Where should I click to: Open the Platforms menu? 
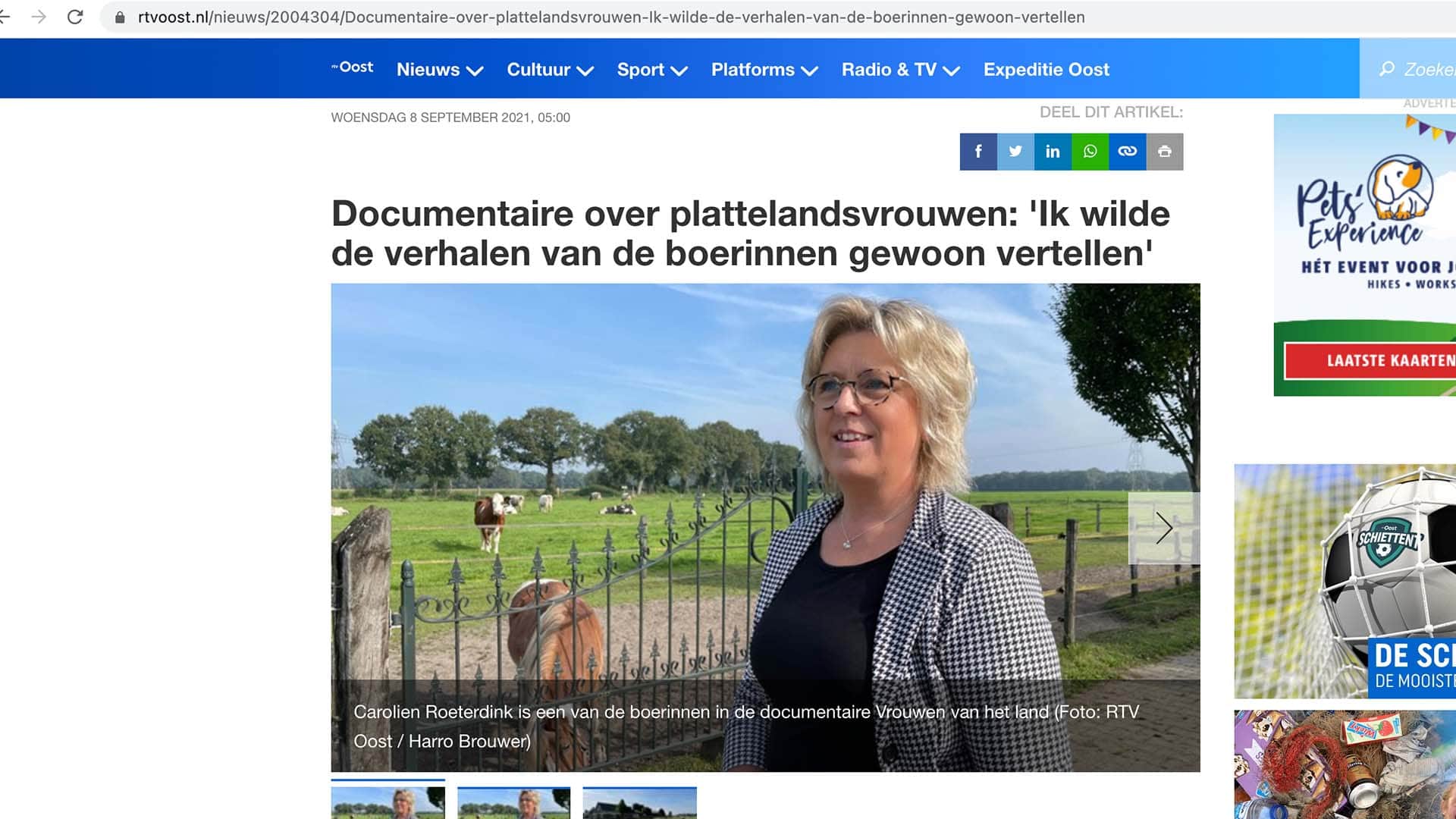point(764,70)
